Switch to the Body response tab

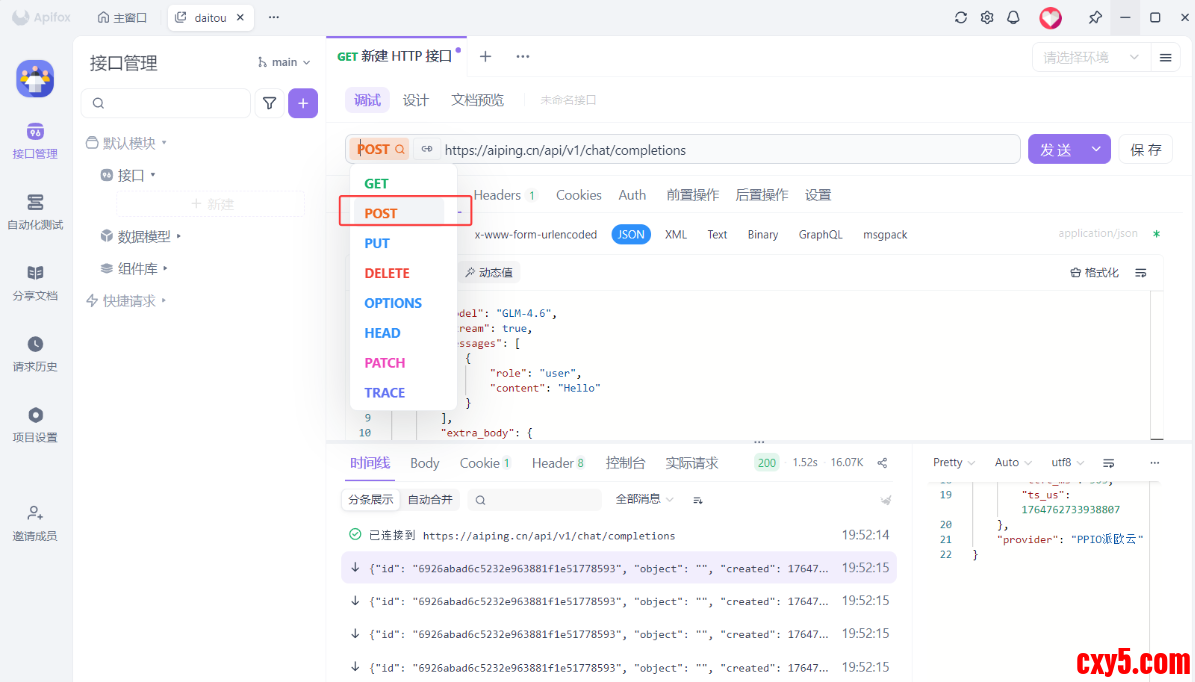tap(424, 463)
